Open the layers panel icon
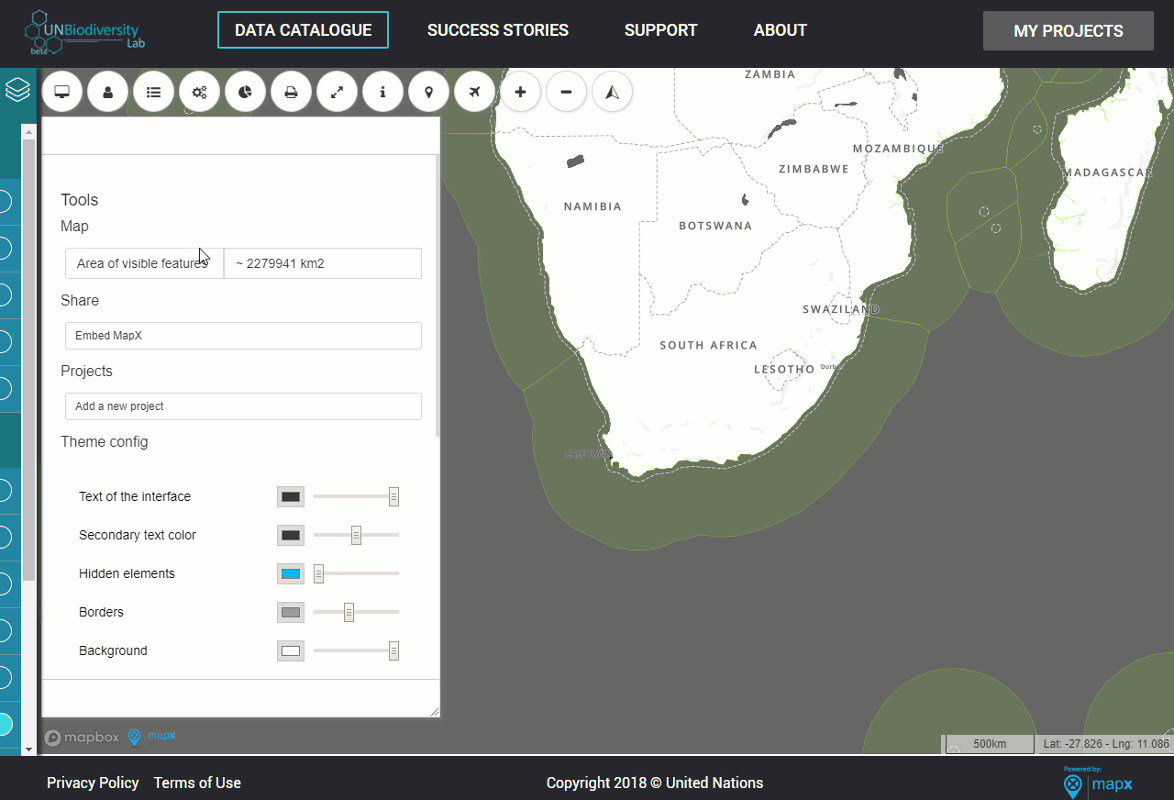 click(17, 90)
